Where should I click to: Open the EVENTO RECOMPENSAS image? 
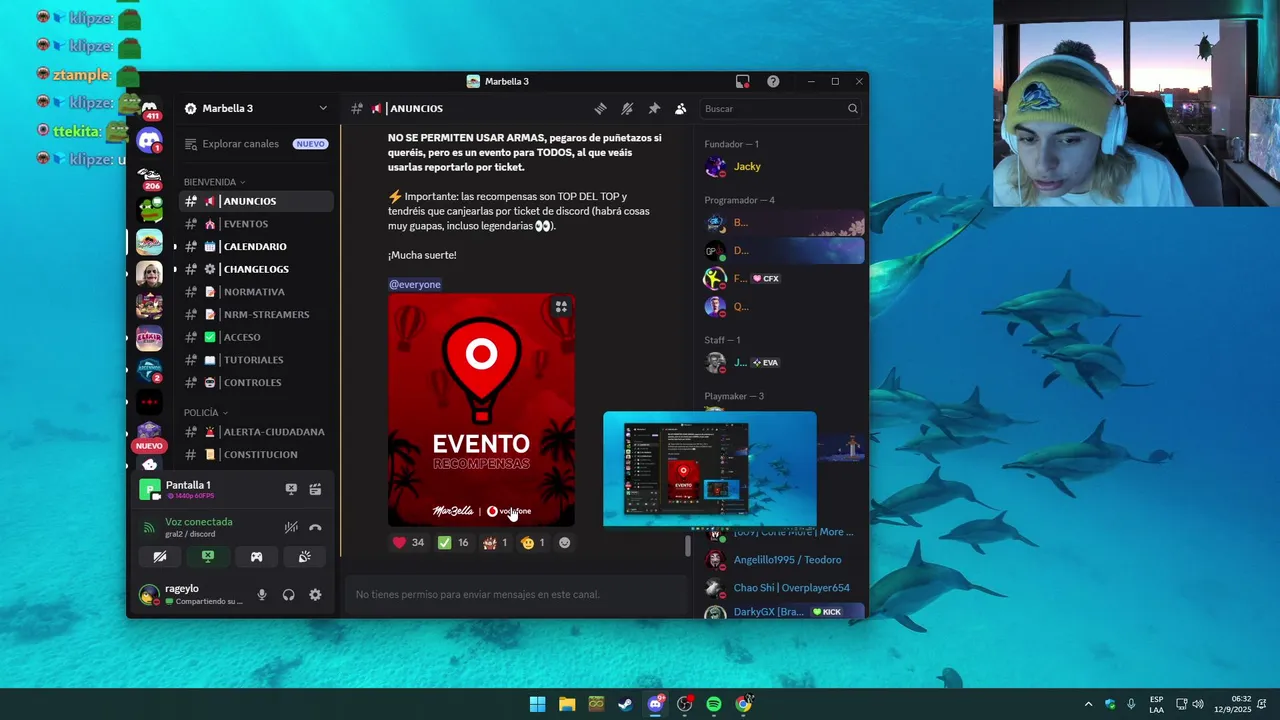[x=481, y=410]
